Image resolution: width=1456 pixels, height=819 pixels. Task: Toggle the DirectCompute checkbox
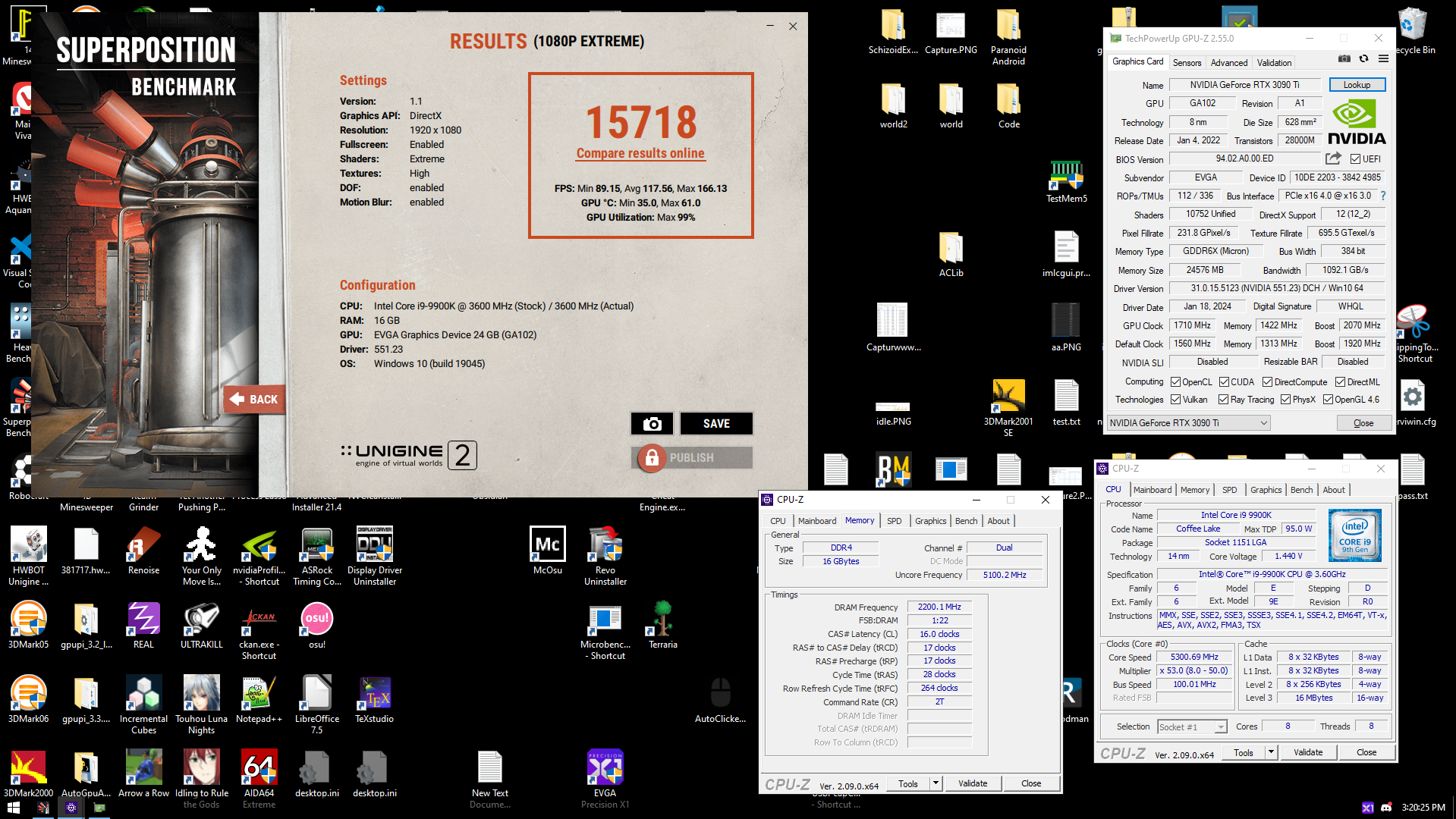coord(1267,382)
